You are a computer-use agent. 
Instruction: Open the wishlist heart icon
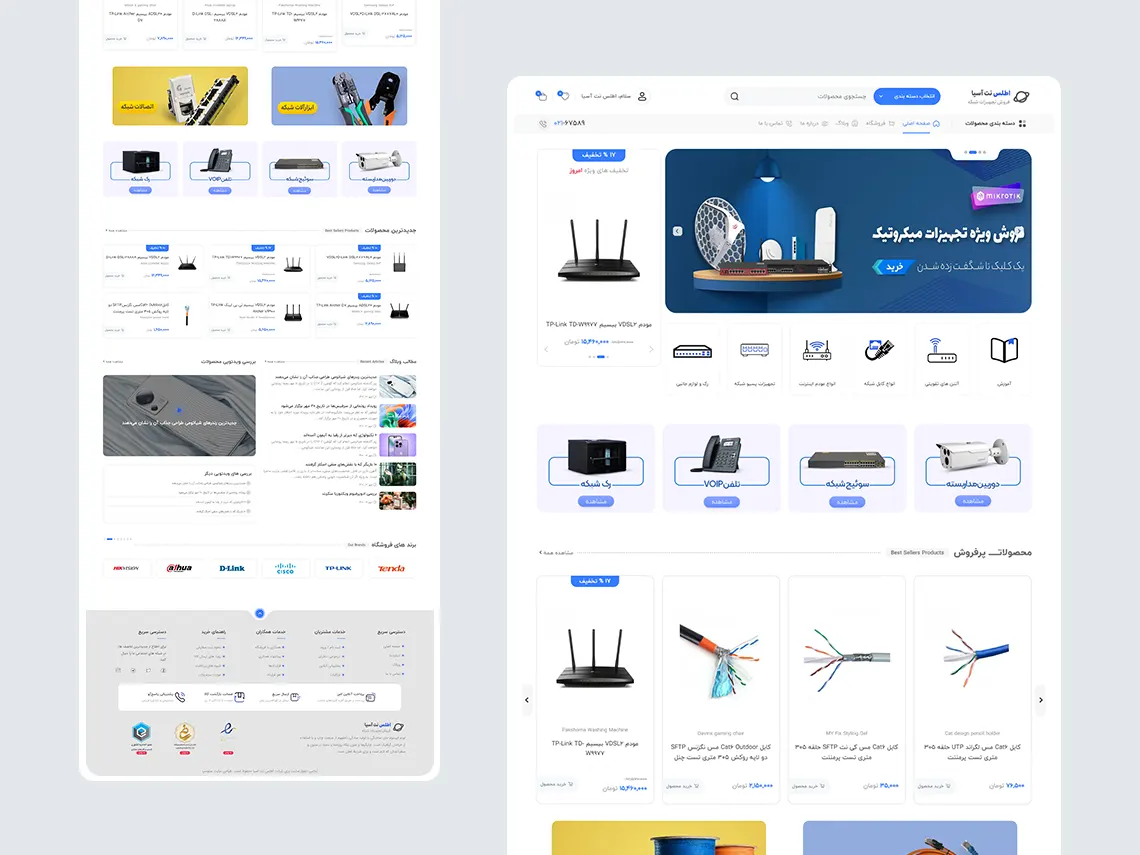coord(563,96)
